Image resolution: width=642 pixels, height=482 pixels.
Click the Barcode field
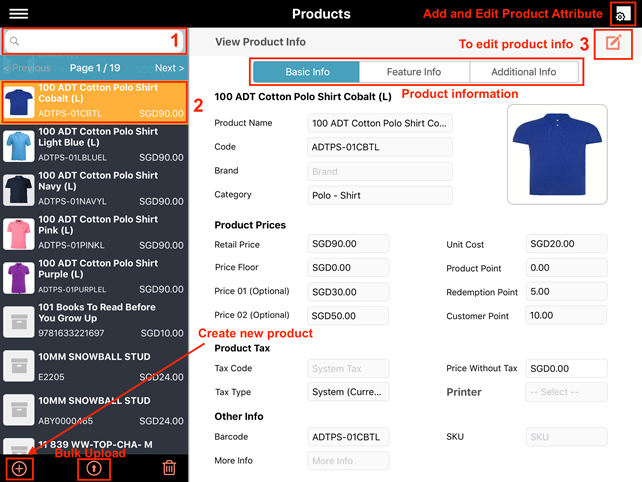point(348,437)
